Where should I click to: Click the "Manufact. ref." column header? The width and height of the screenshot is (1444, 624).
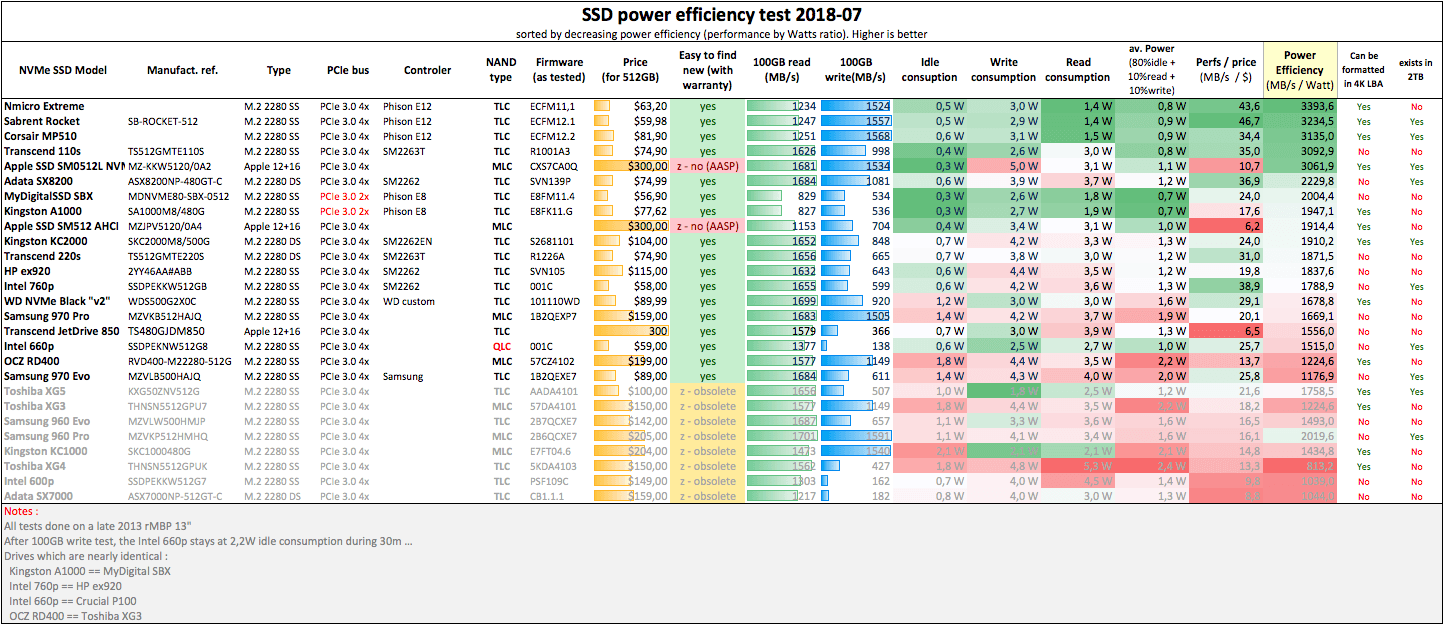pyautogui.click(x=182, y=70)
